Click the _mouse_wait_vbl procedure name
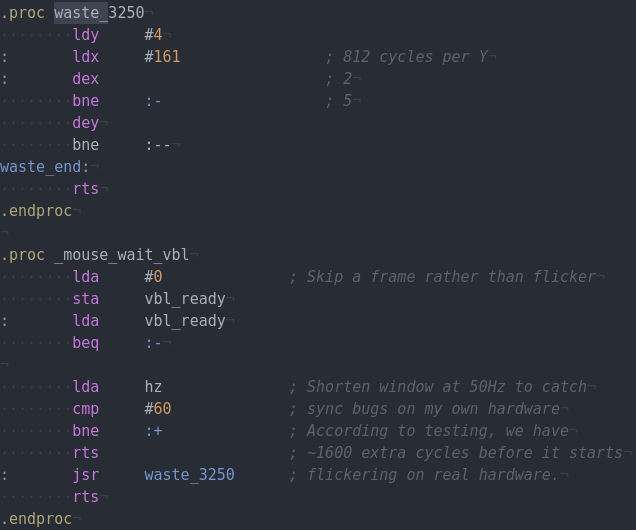This screenshot has width=636, height=530. 121,255
